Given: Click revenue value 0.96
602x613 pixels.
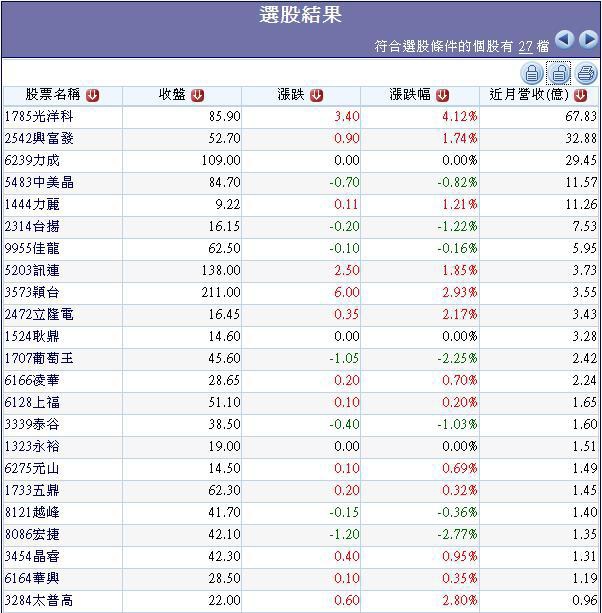Looking at the screenshot, I should point(584,600).
